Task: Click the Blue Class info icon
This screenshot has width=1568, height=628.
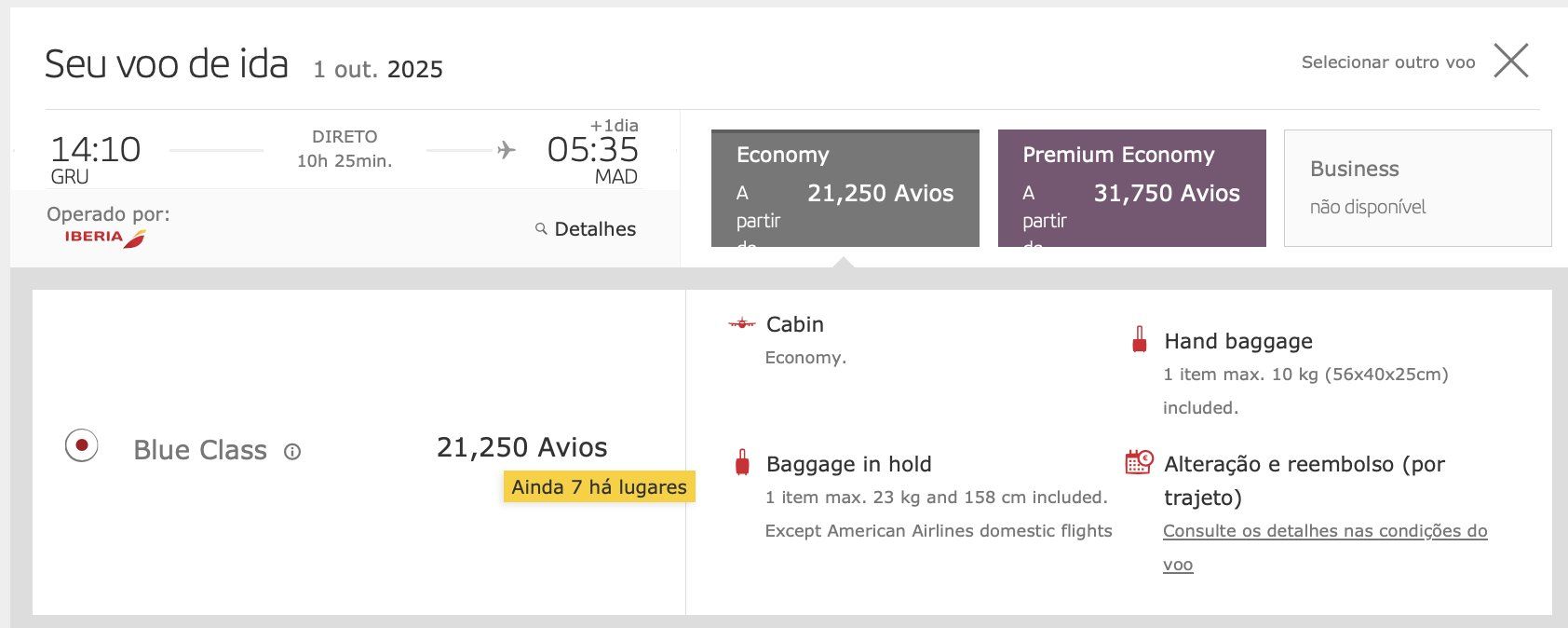Action: (292, 452)
